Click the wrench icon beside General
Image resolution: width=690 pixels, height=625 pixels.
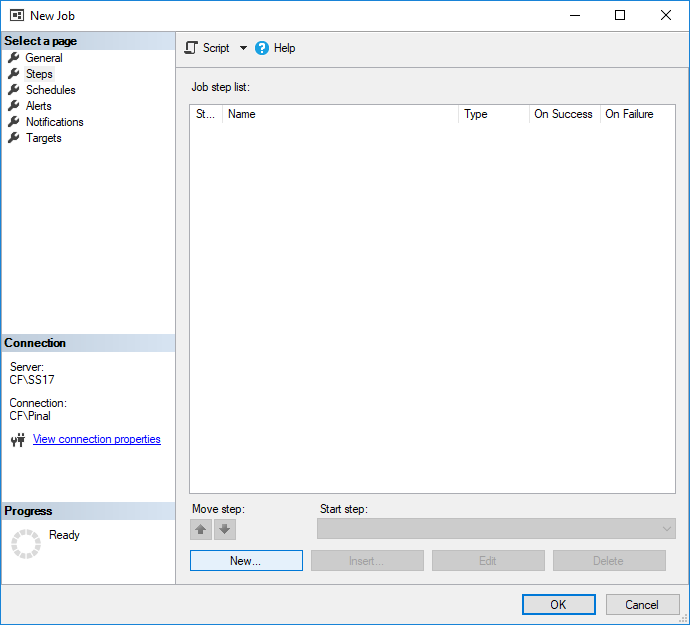click(14, 58)
